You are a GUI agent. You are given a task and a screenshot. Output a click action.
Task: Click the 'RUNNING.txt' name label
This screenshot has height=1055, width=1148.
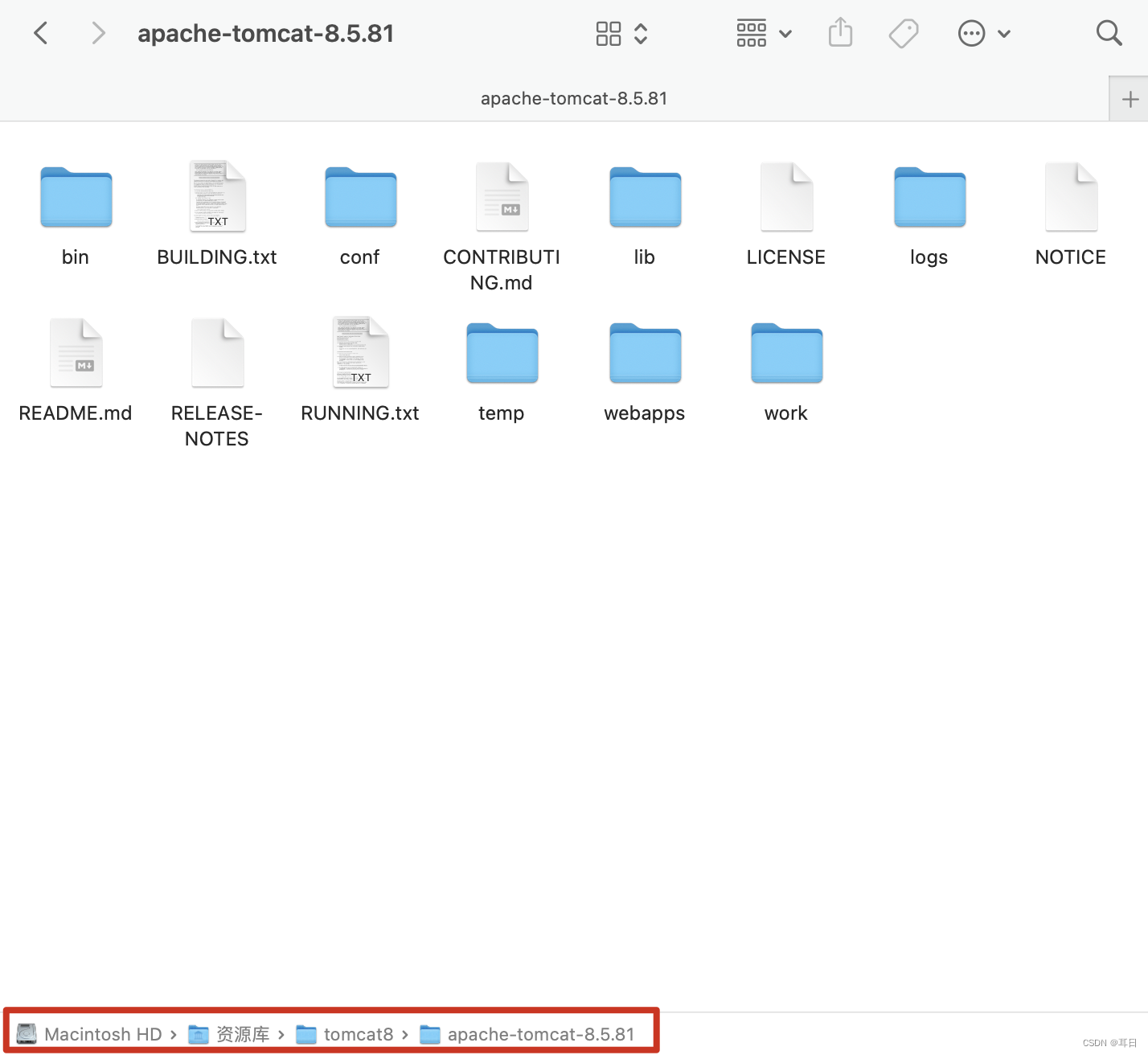[360, 413]
